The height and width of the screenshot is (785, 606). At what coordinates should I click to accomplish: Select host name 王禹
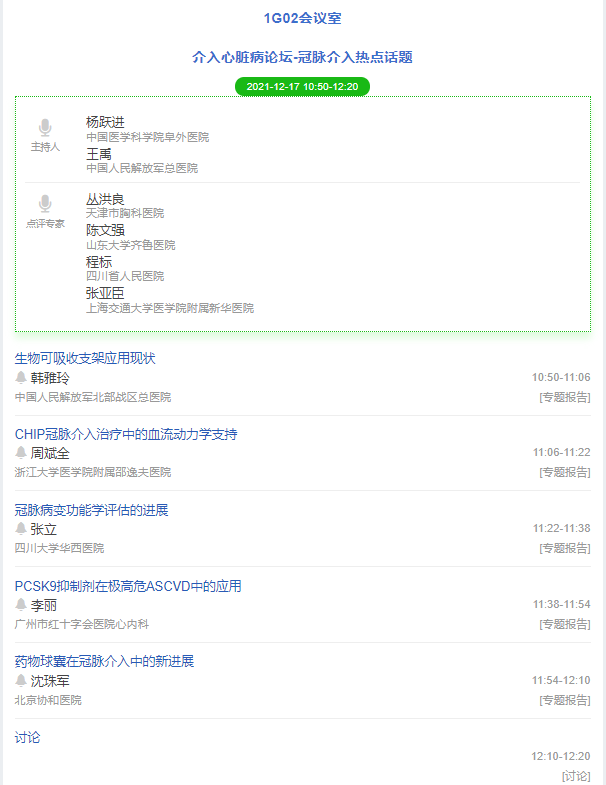(99, 154)
